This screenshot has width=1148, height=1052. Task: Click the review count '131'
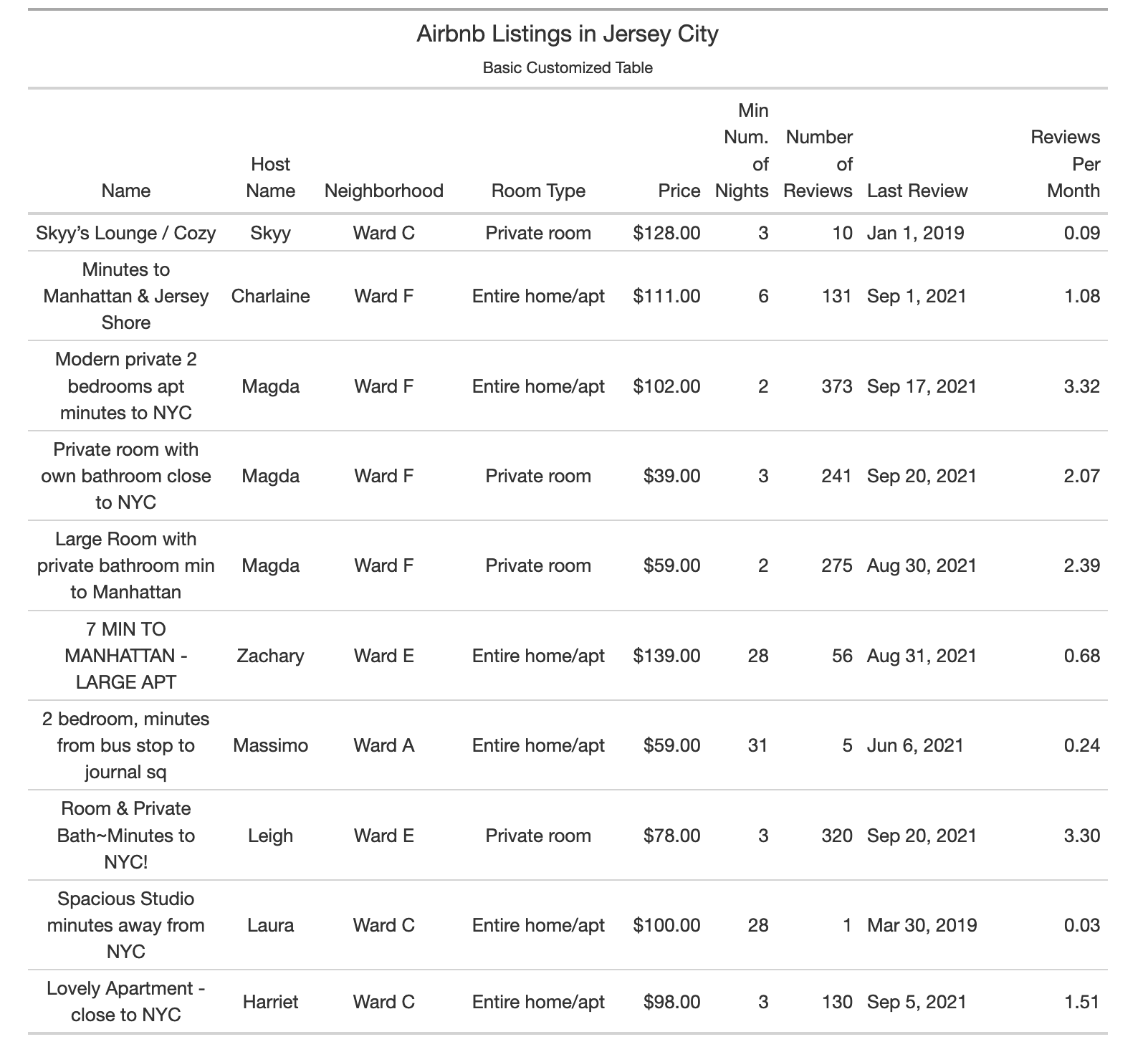(837, 296)
